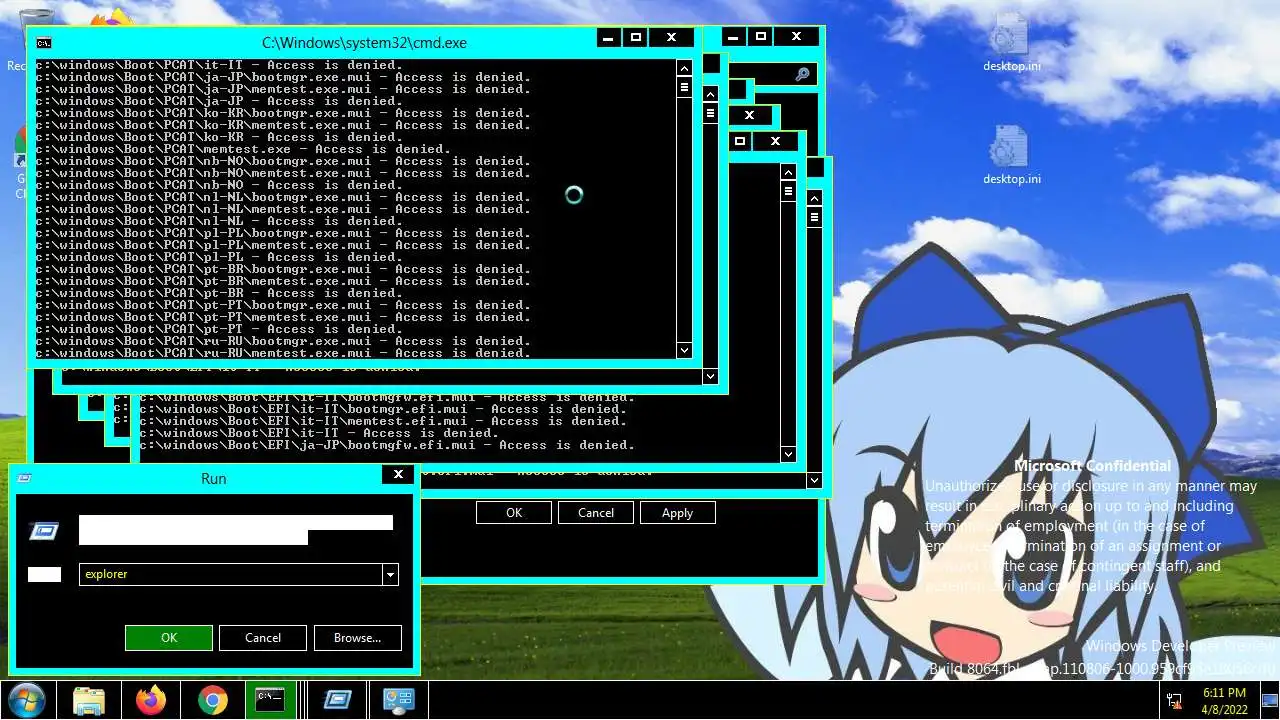Cancel the Run dialog

point(263,638)
